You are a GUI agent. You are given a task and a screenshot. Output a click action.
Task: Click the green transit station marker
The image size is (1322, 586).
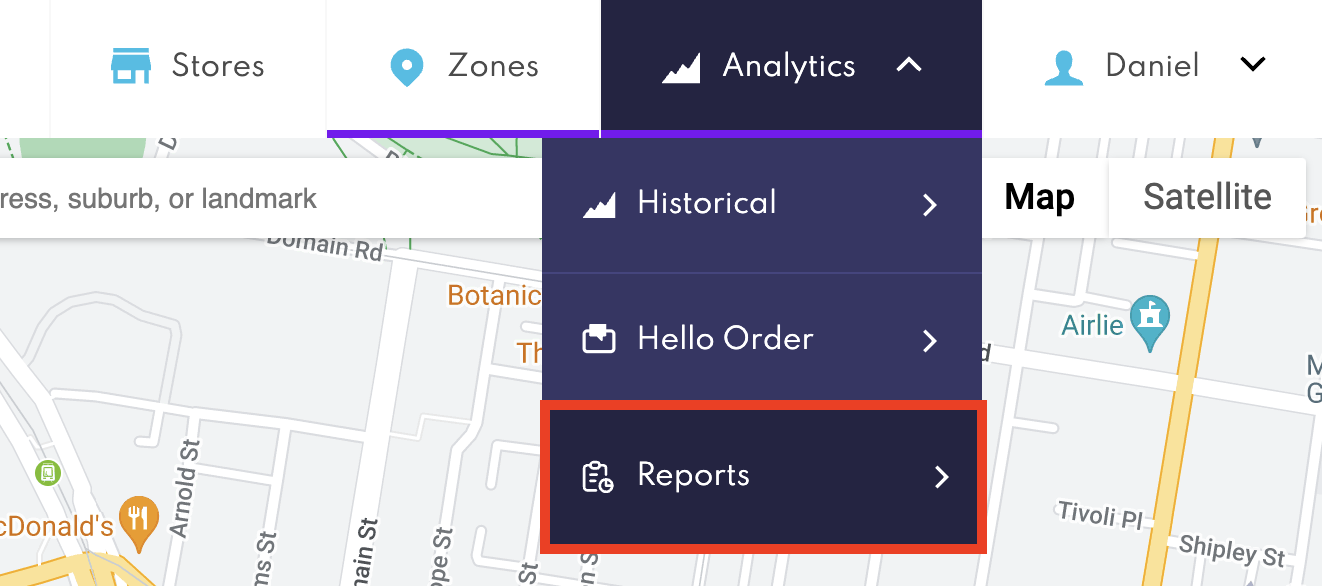click(x=47, y=471)
